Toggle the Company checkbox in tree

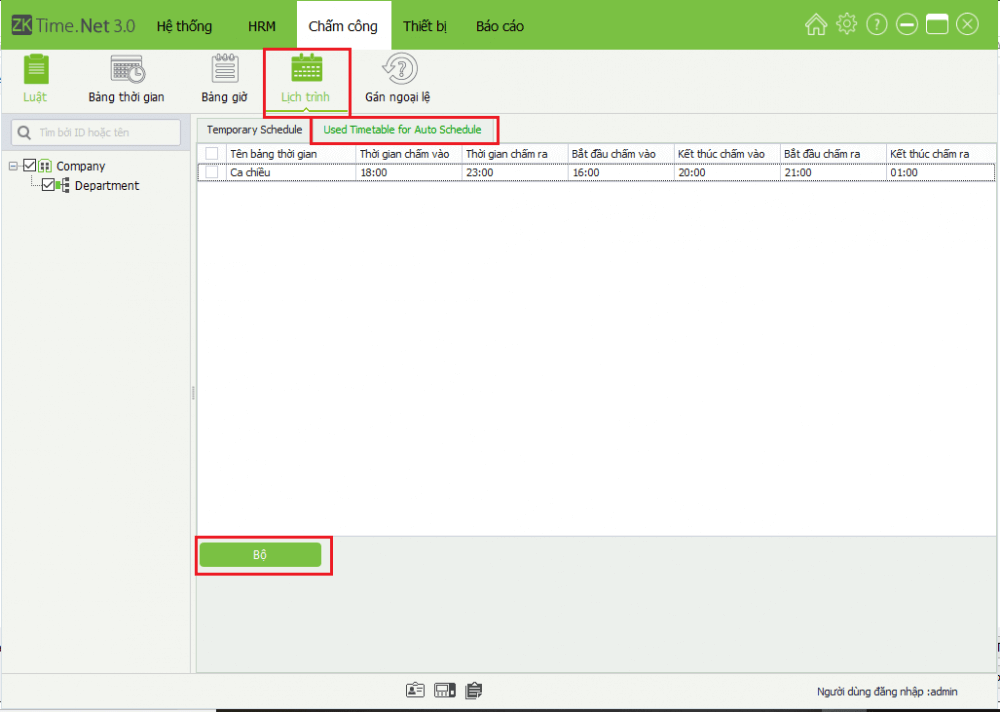(29, 166)
